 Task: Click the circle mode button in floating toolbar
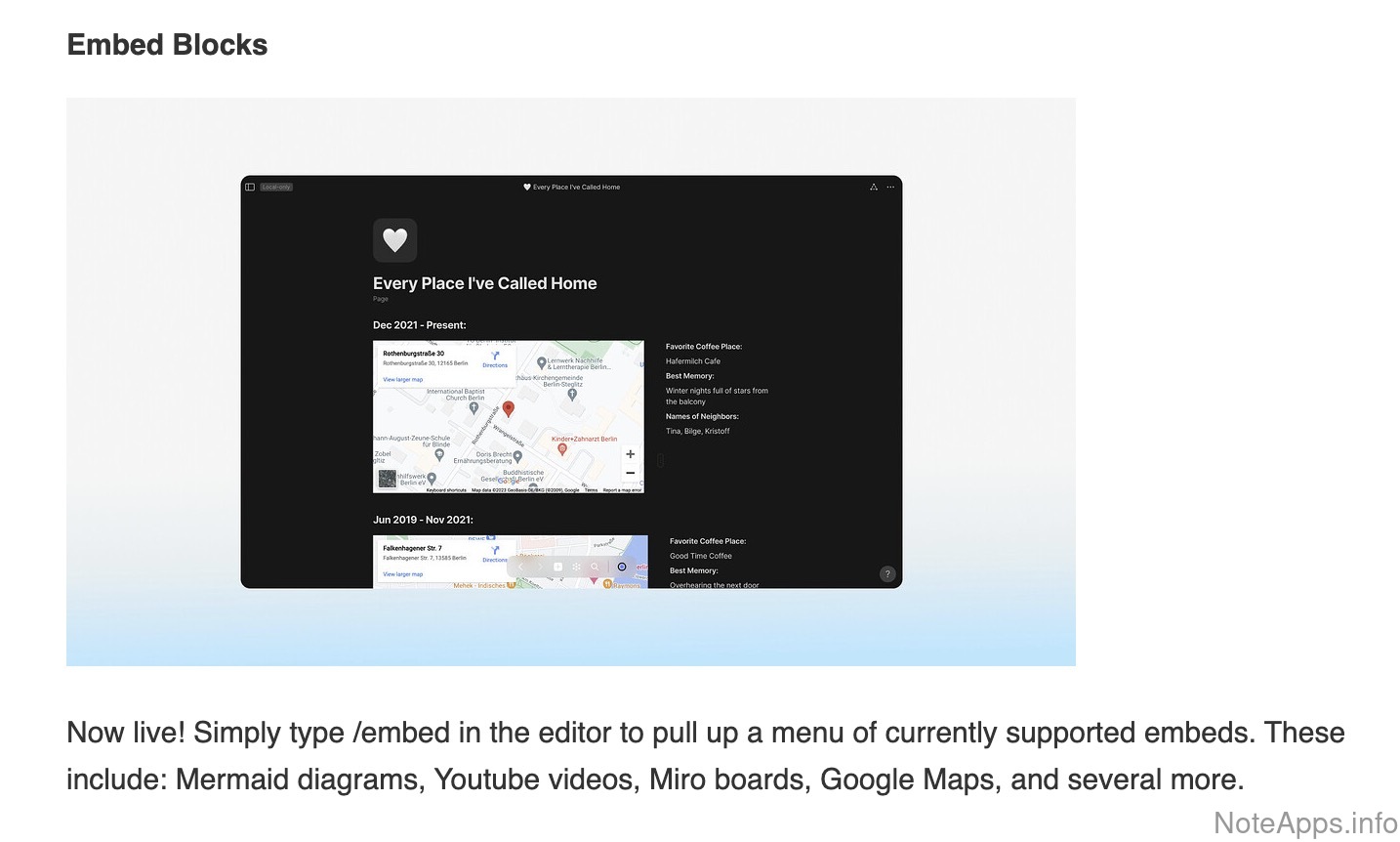(622, 567)
